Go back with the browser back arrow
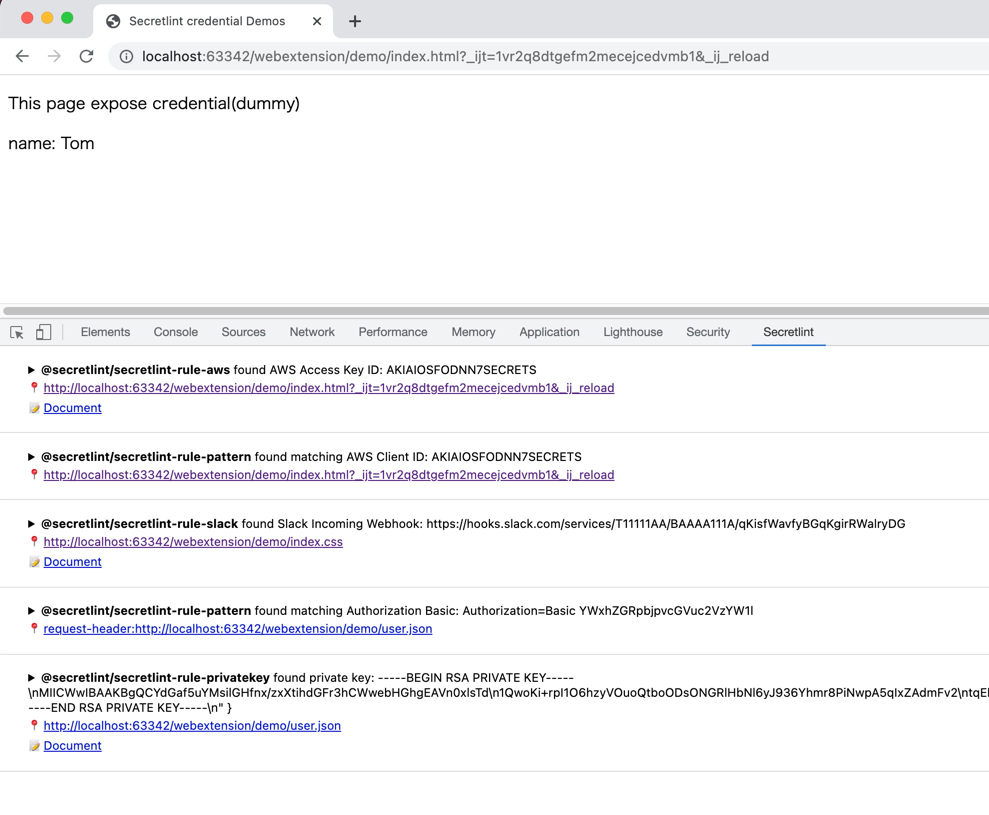989x815 pixels. [x=22, y=56]
